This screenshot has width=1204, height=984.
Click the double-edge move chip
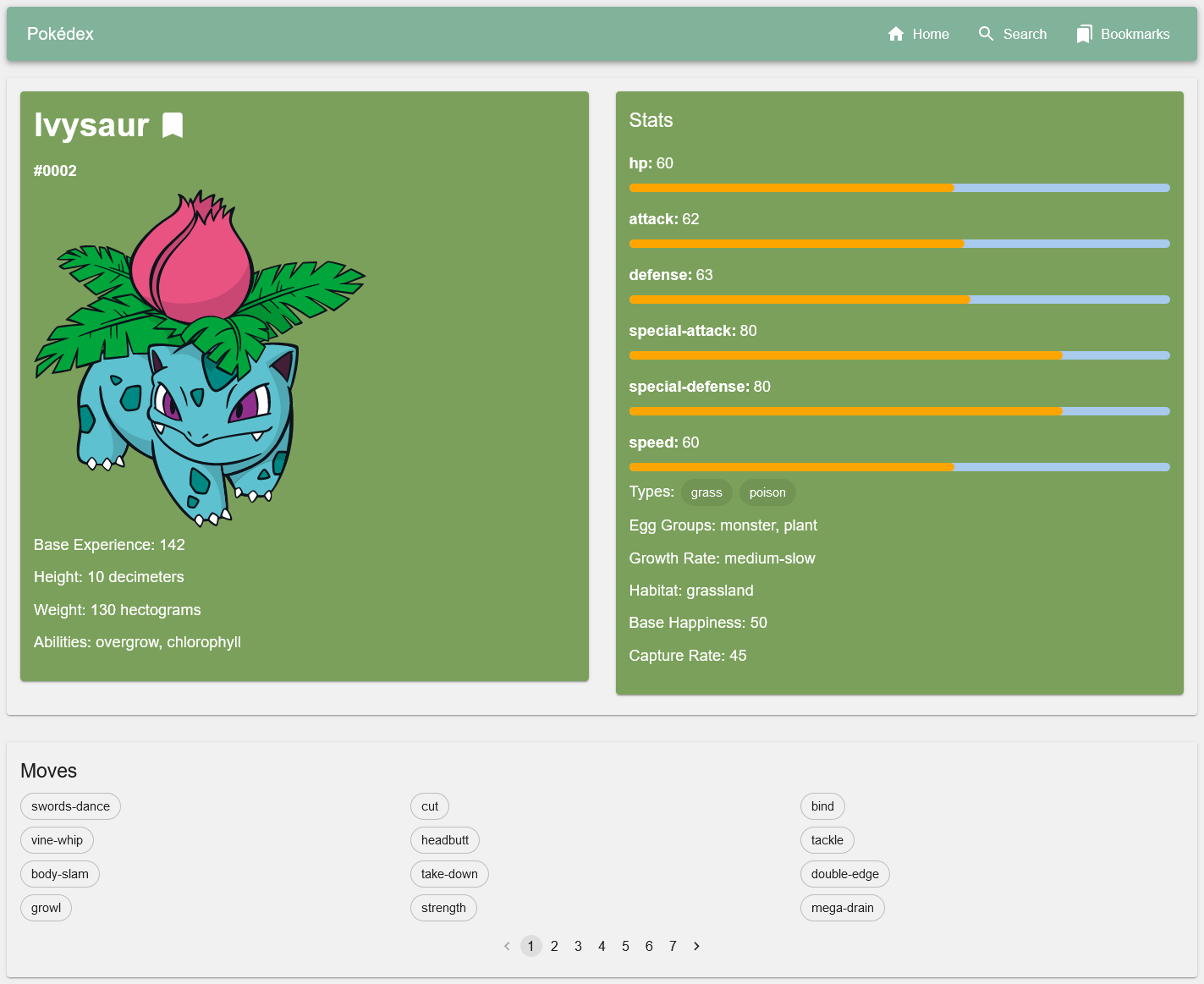845,874
